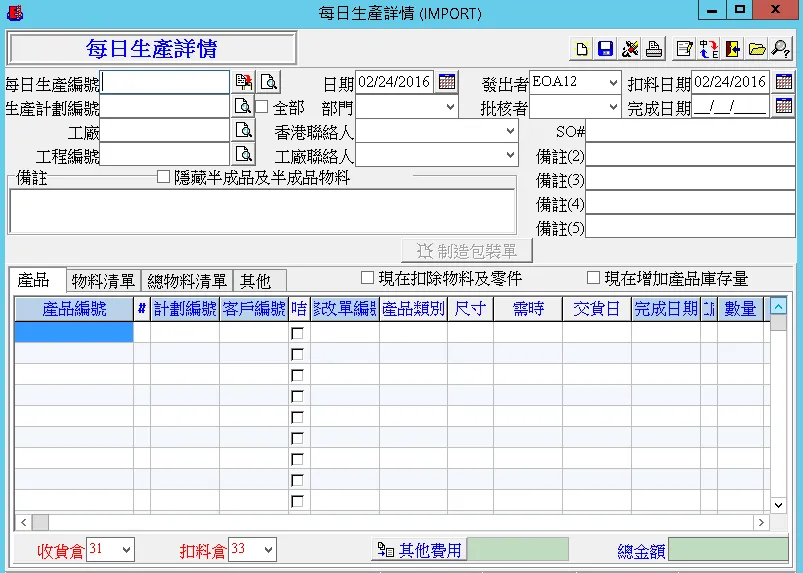The width and height of the screenshot is (803, 573).
Task: Click the magnifier help search icon
Action: (781, 49)
